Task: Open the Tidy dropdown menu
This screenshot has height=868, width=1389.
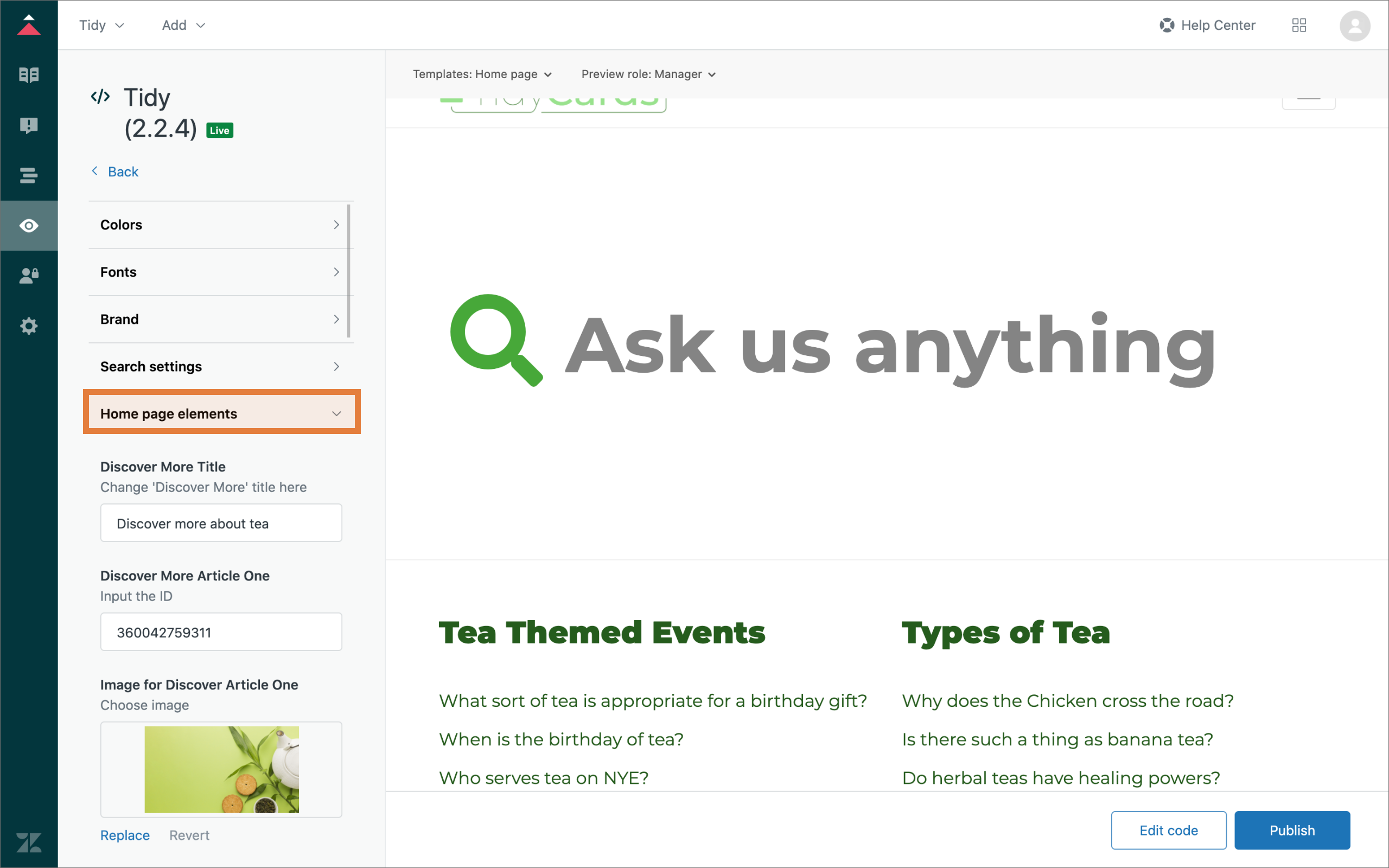Action: point(101,25)
